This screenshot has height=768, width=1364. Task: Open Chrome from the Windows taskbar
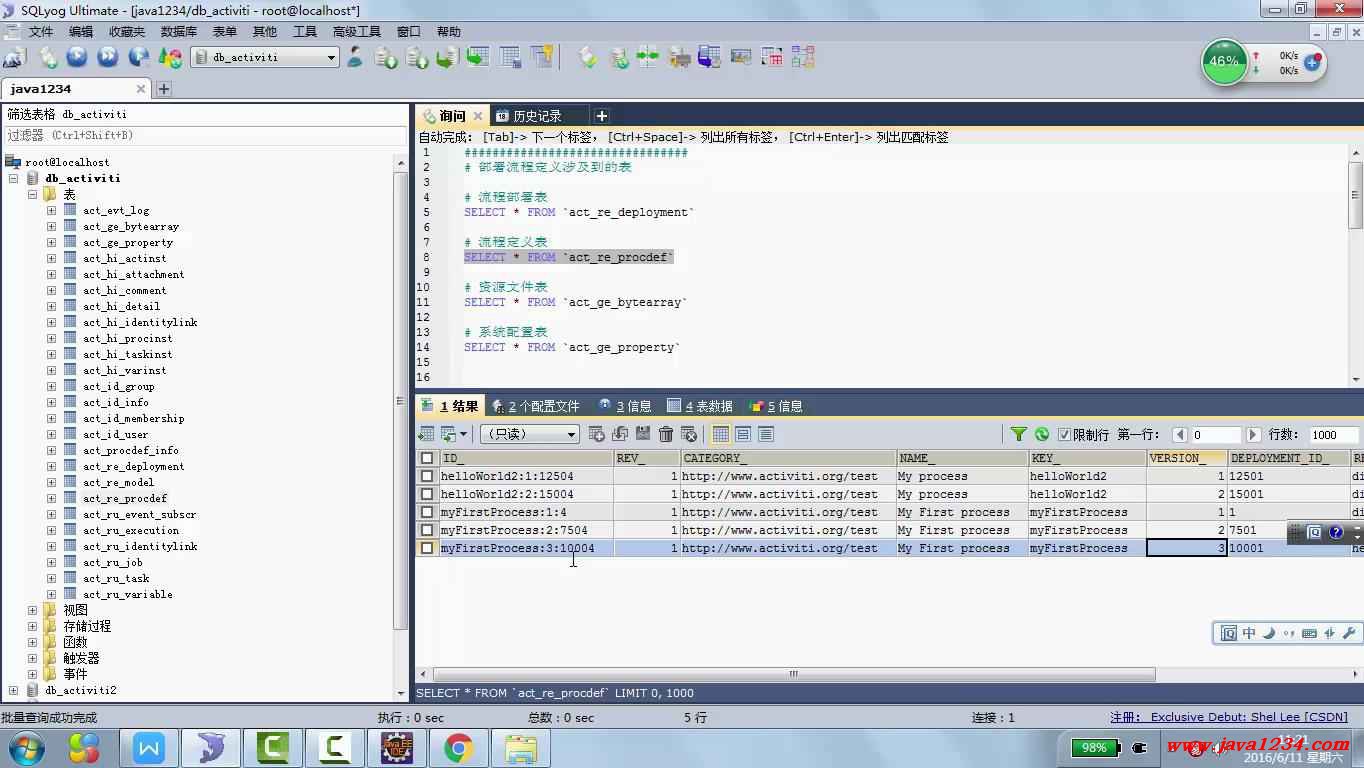[x=458, y=748]
